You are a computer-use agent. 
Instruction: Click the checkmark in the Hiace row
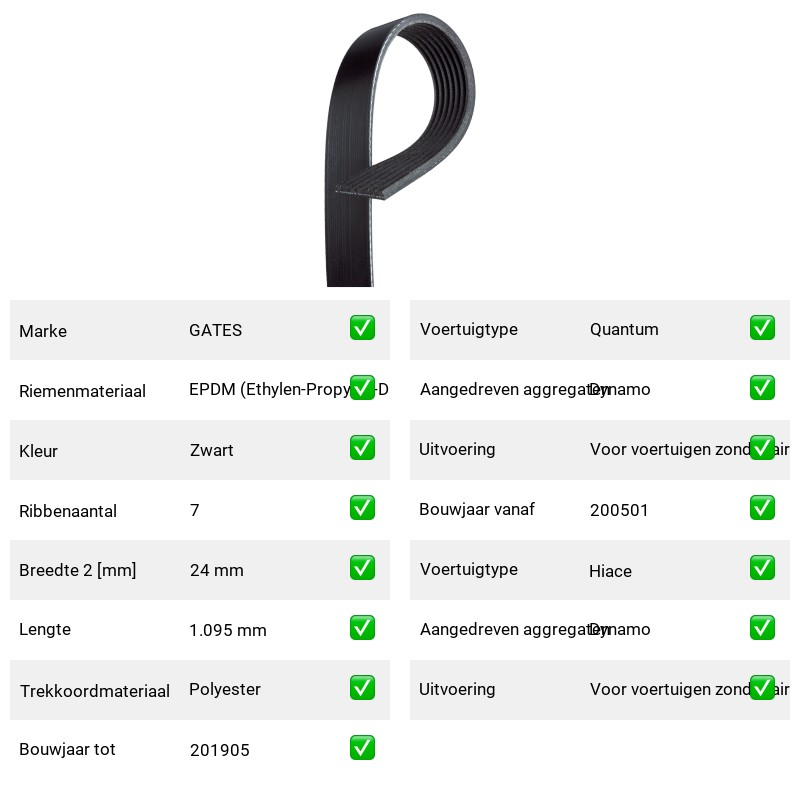(x=762, y=568)
